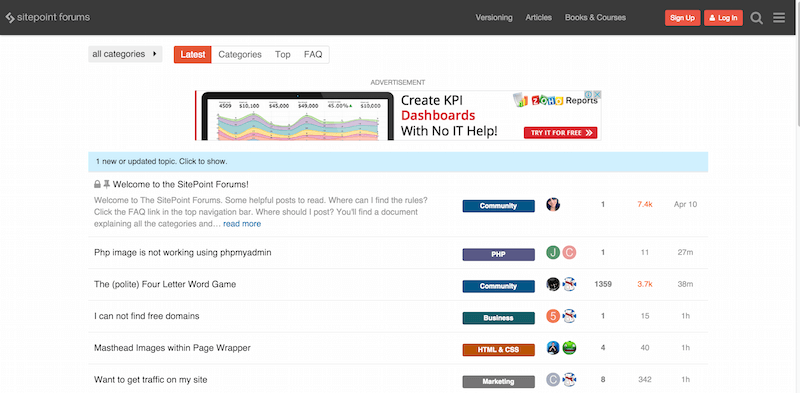Click the 342 views count on traffic row

pyautogui.click(x=645, y=380)
